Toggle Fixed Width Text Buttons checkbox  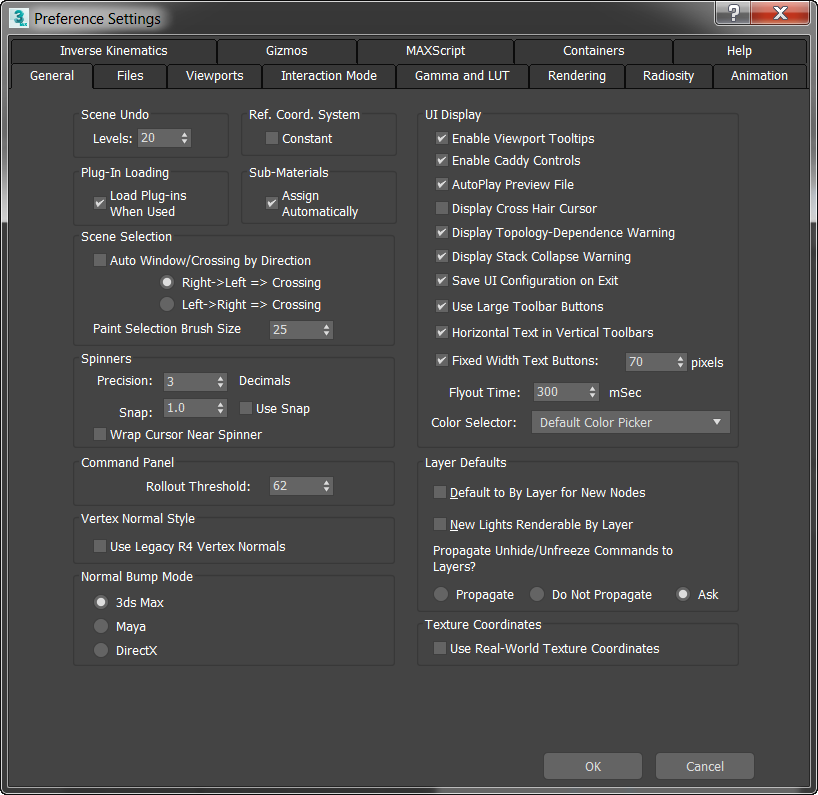[442, 360]
